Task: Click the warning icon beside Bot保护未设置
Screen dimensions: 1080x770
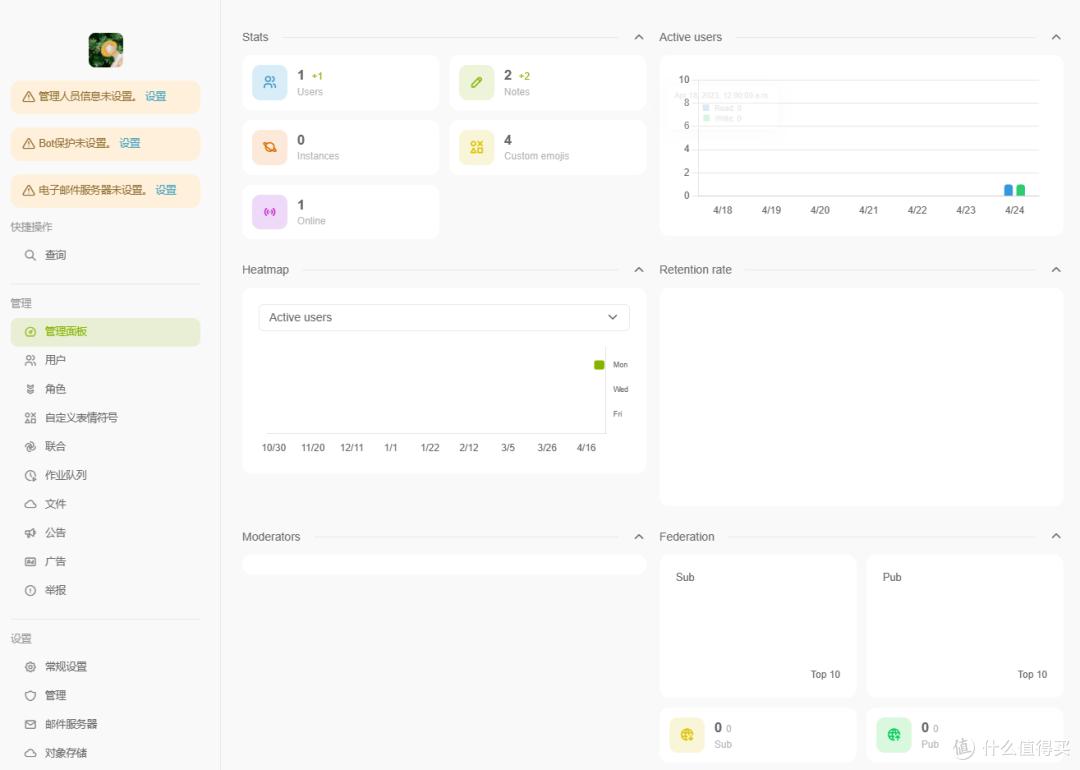Action: [x=29, y=144]
